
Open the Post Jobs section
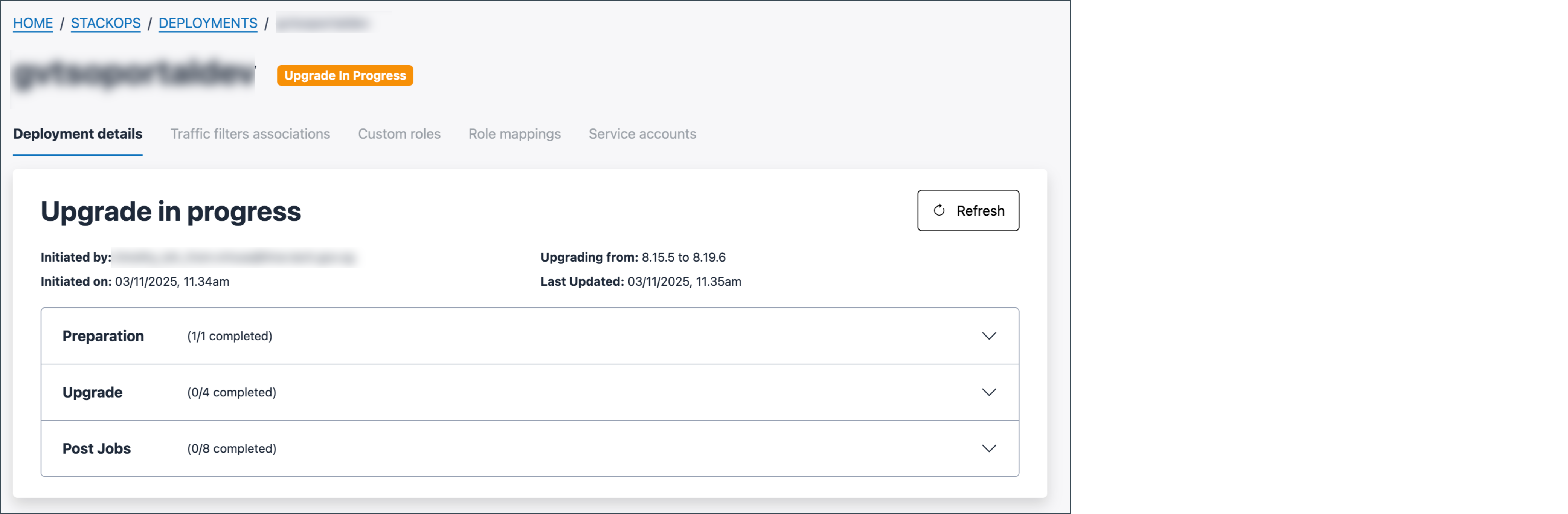point(989,449)
